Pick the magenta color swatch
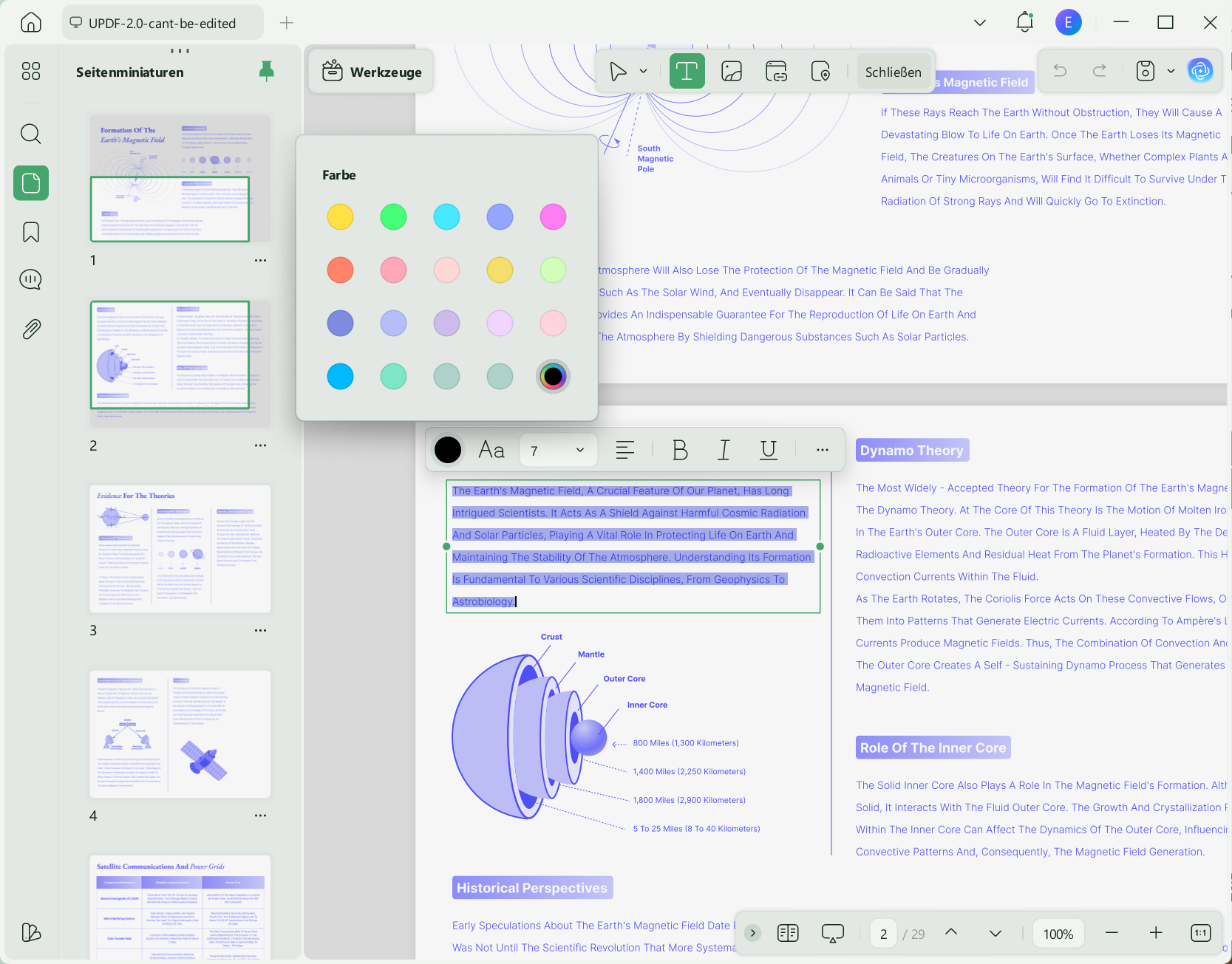The height and width of the screenshot is (964, 1232). [553, 216]
